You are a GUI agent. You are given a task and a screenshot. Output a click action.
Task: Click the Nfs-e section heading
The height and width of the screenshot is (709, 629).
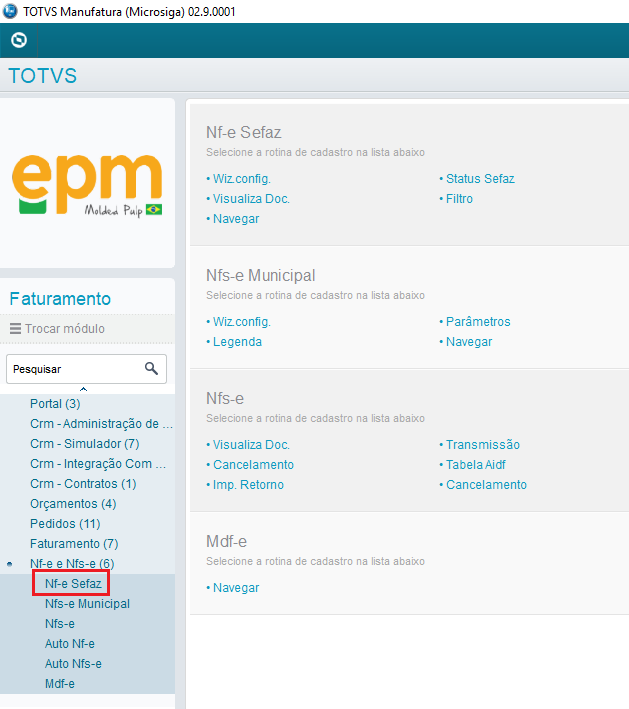225,398
